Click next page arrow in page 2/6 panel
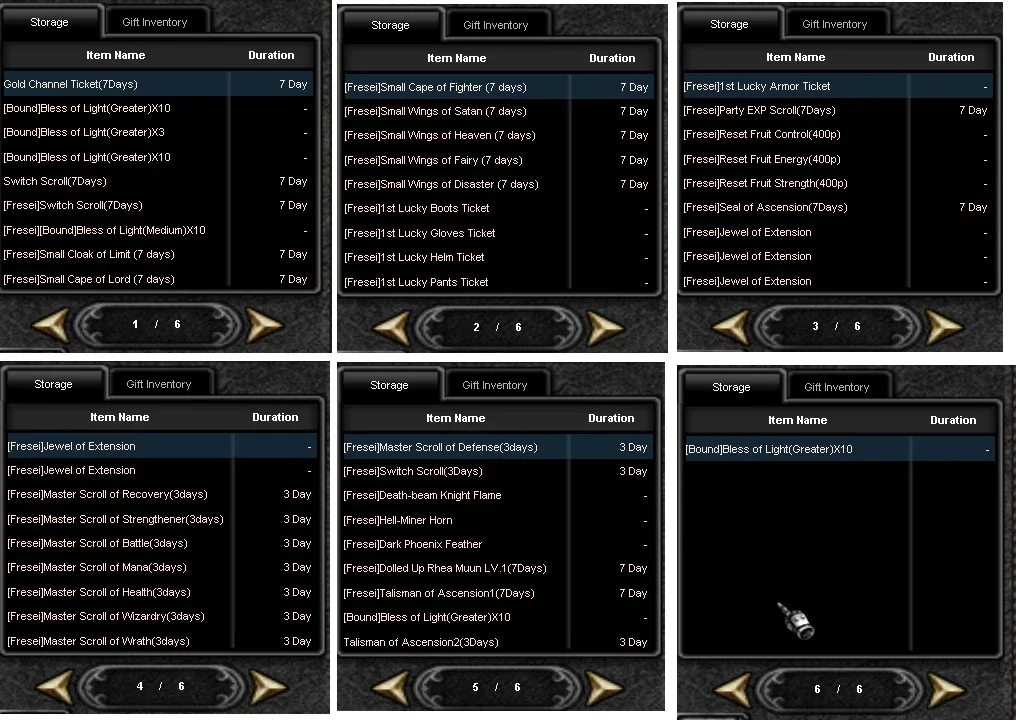 click(605, 328)
